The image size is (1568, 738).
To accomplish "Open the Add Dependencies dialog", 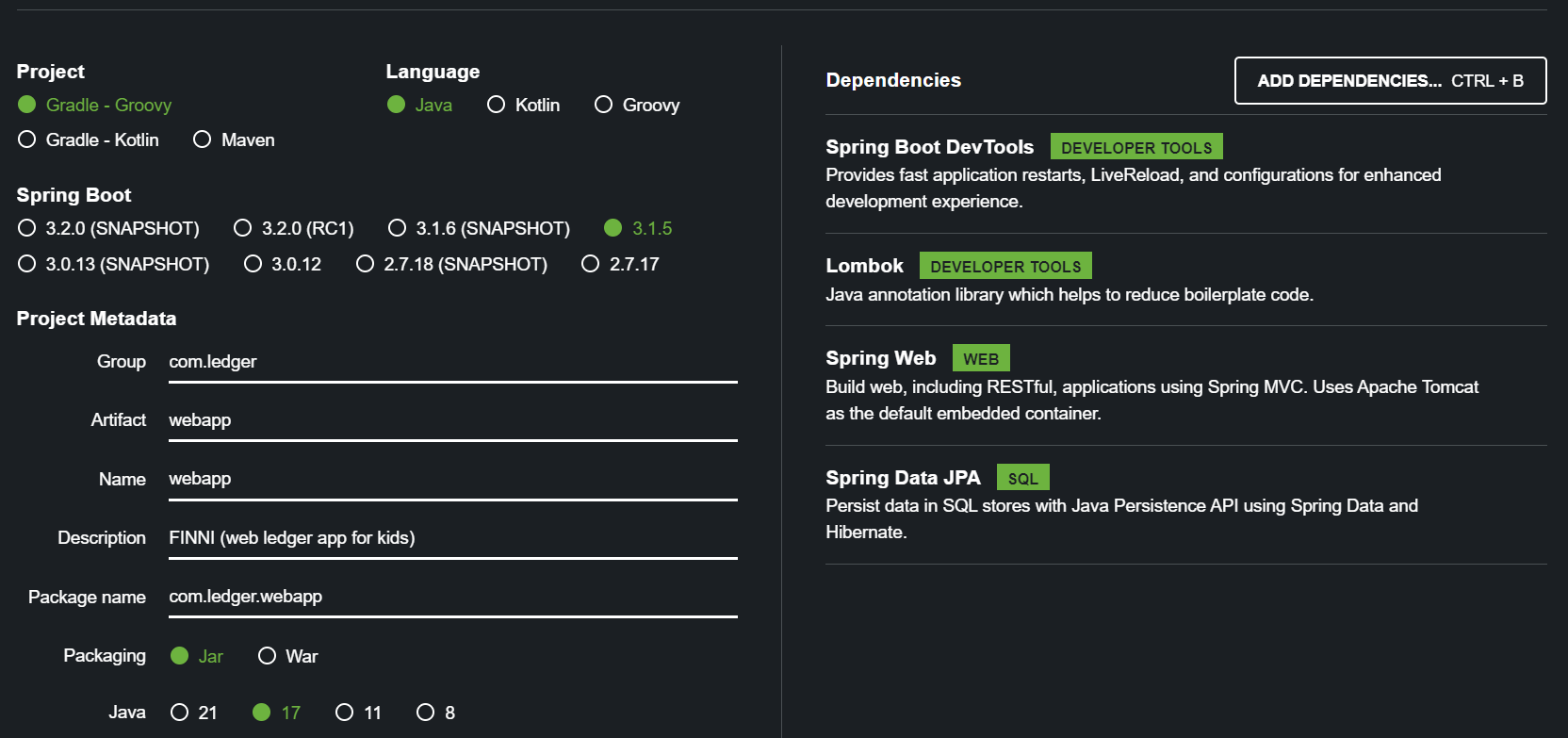I will point(1391,81).
